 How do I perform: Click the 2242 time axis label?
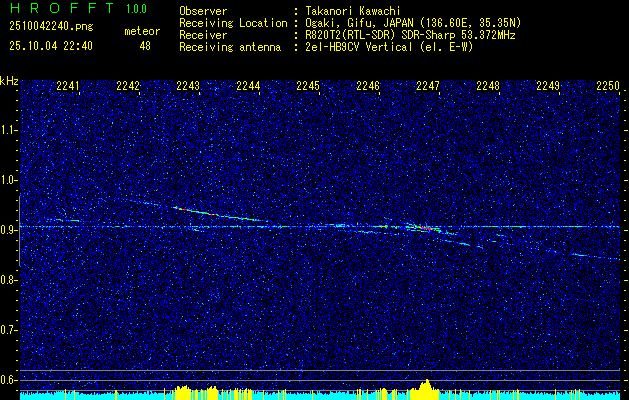(x=128, y=86)
